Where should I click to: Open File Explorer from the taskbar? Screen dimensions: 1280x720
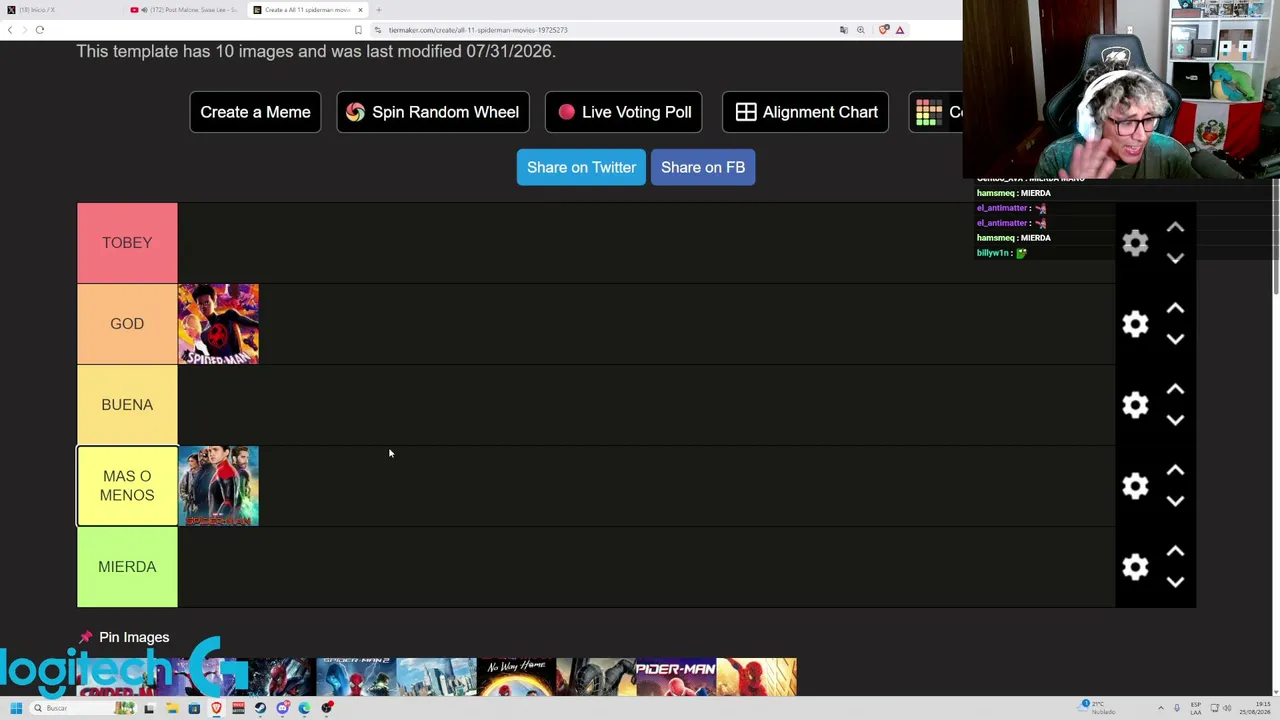point(172,708)
